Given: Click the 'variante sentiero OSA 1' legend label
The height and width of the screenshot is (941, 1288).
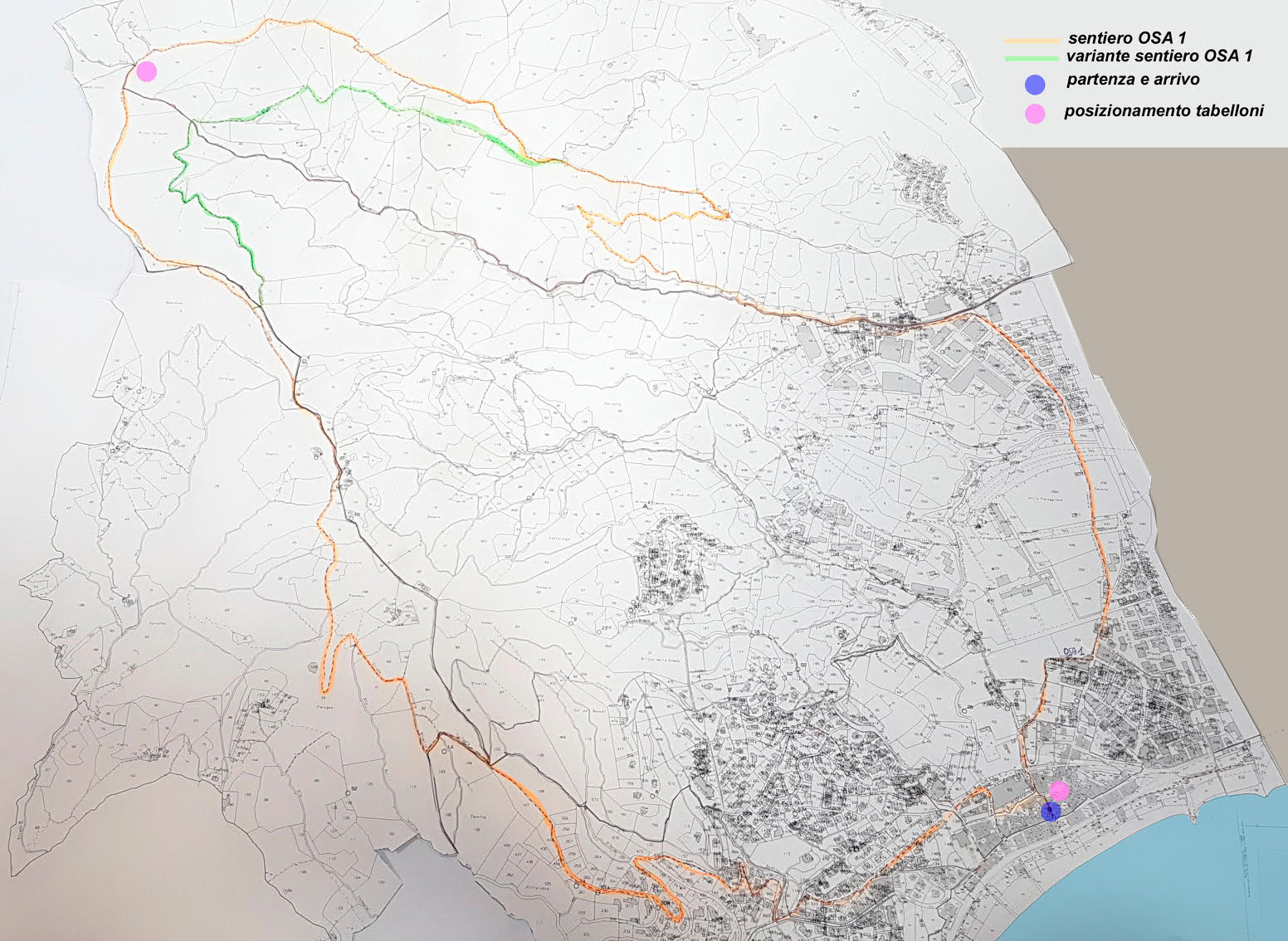Looking at the screenshot, I should tap(1159, 56).
